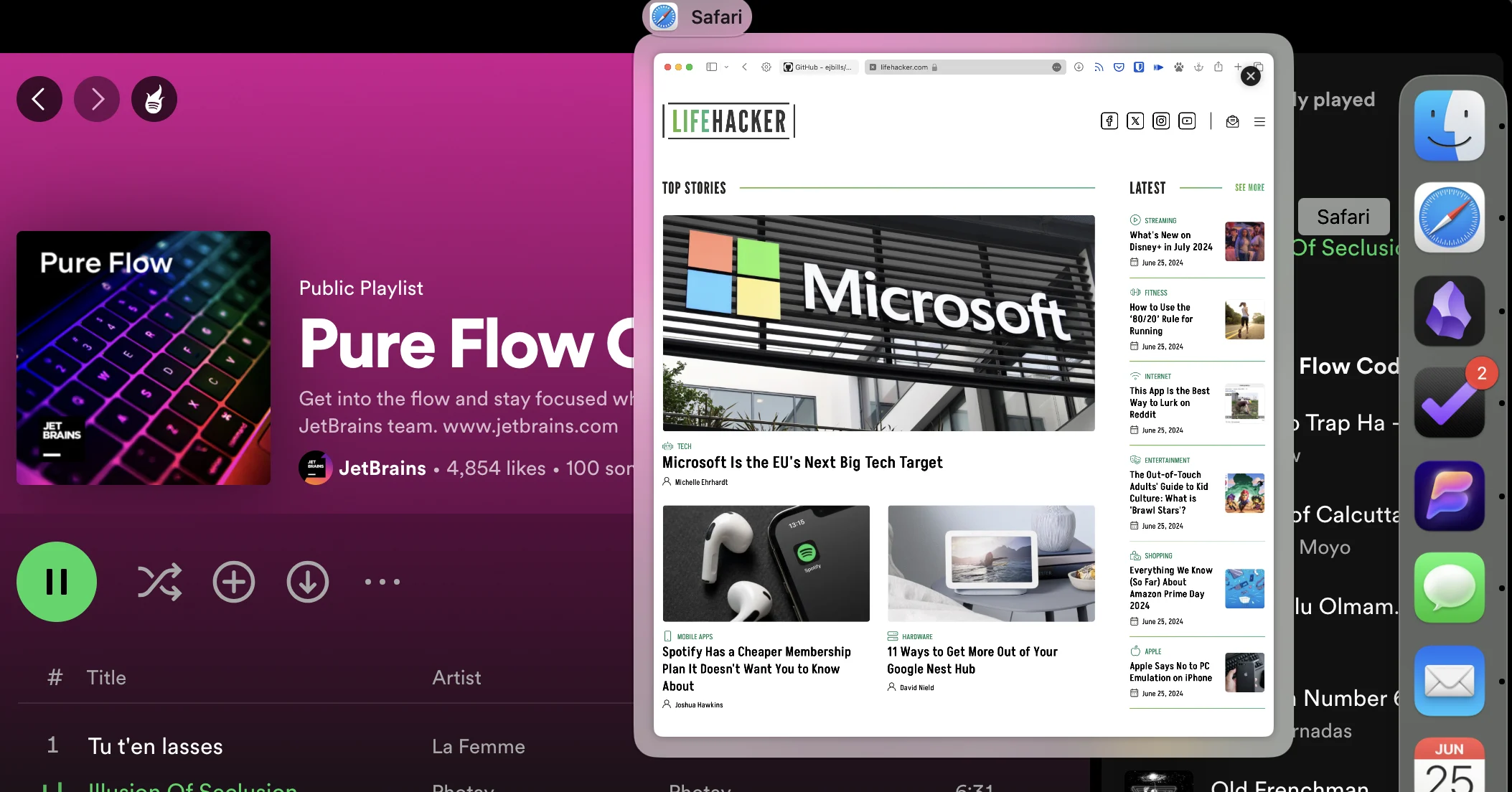
Task: Click author David Nield
Action: coord(917,687)
